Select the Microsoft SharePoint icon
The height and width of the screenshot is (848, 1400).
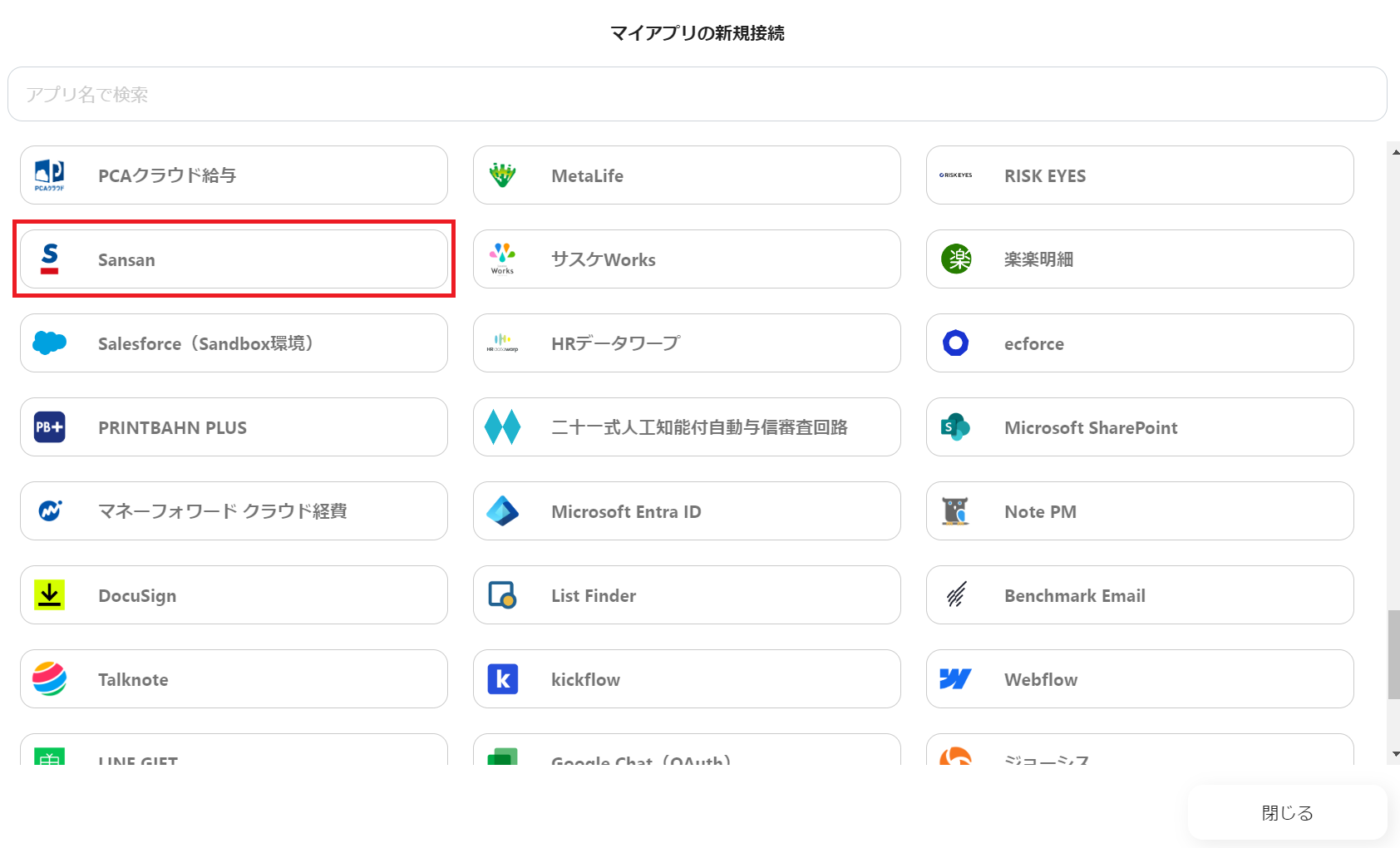point(956,426)
